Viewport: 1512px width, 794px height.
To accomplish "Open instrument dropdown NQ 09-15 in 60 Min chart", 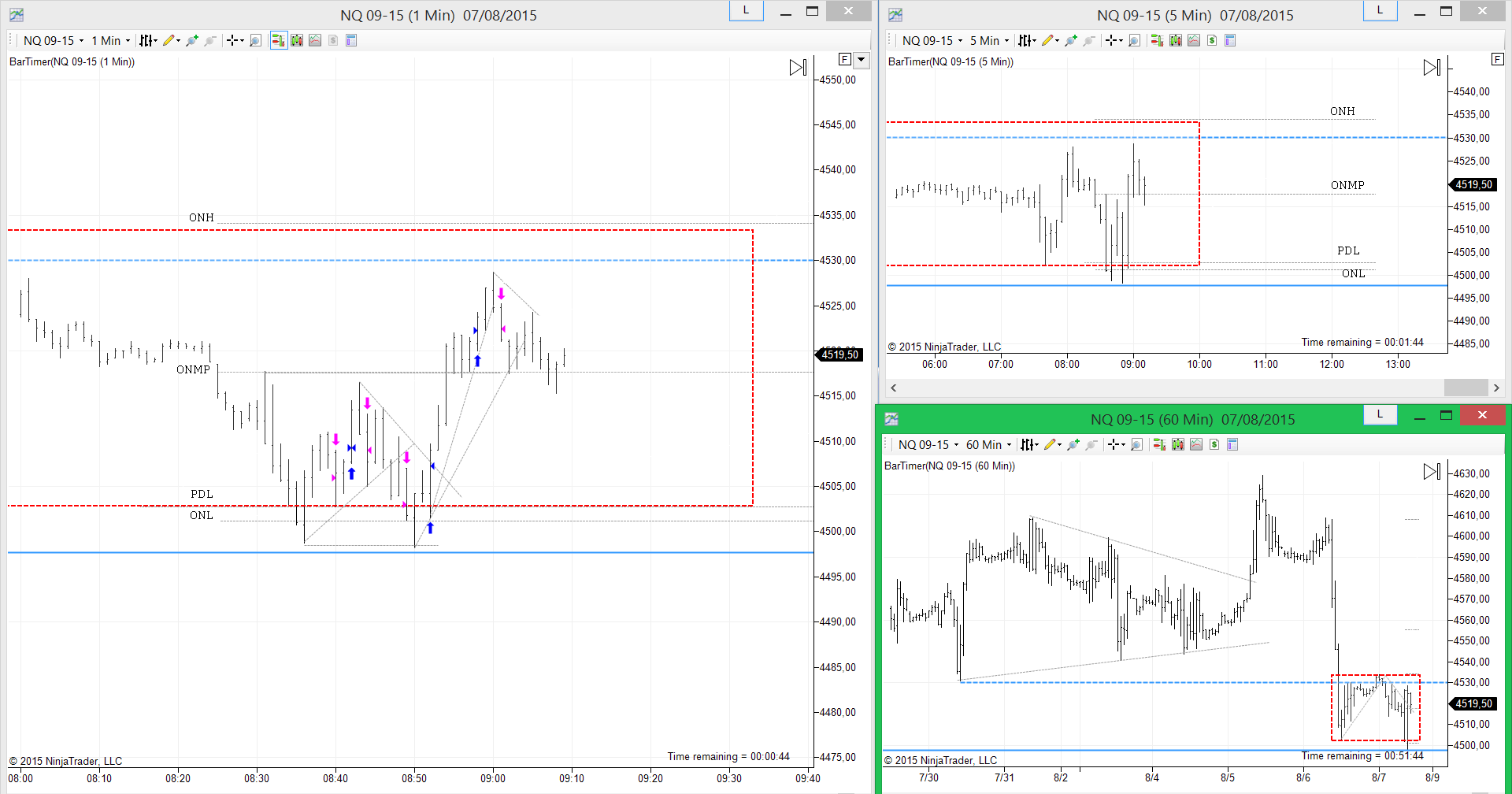I will pyautogui.click(x=928, y=444).
